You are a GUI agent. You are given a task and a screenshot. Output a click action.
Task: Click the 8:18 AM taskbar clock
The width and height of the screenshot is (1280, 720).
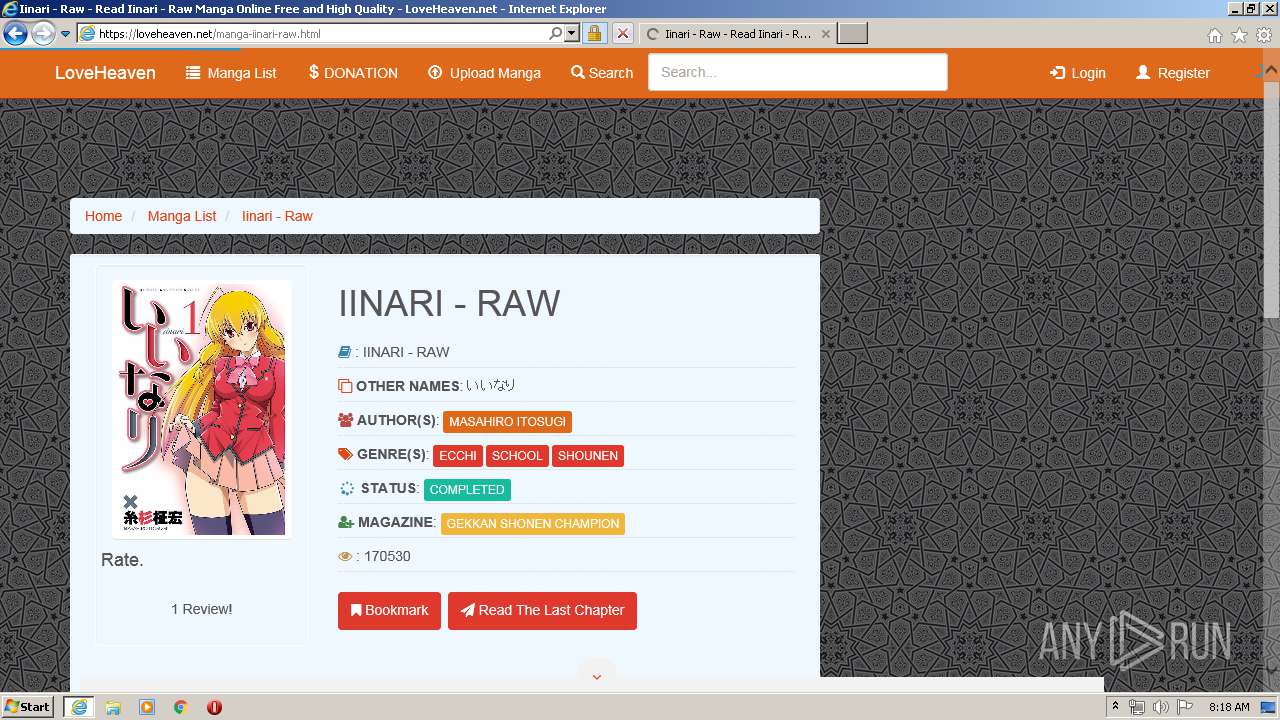1229,707
